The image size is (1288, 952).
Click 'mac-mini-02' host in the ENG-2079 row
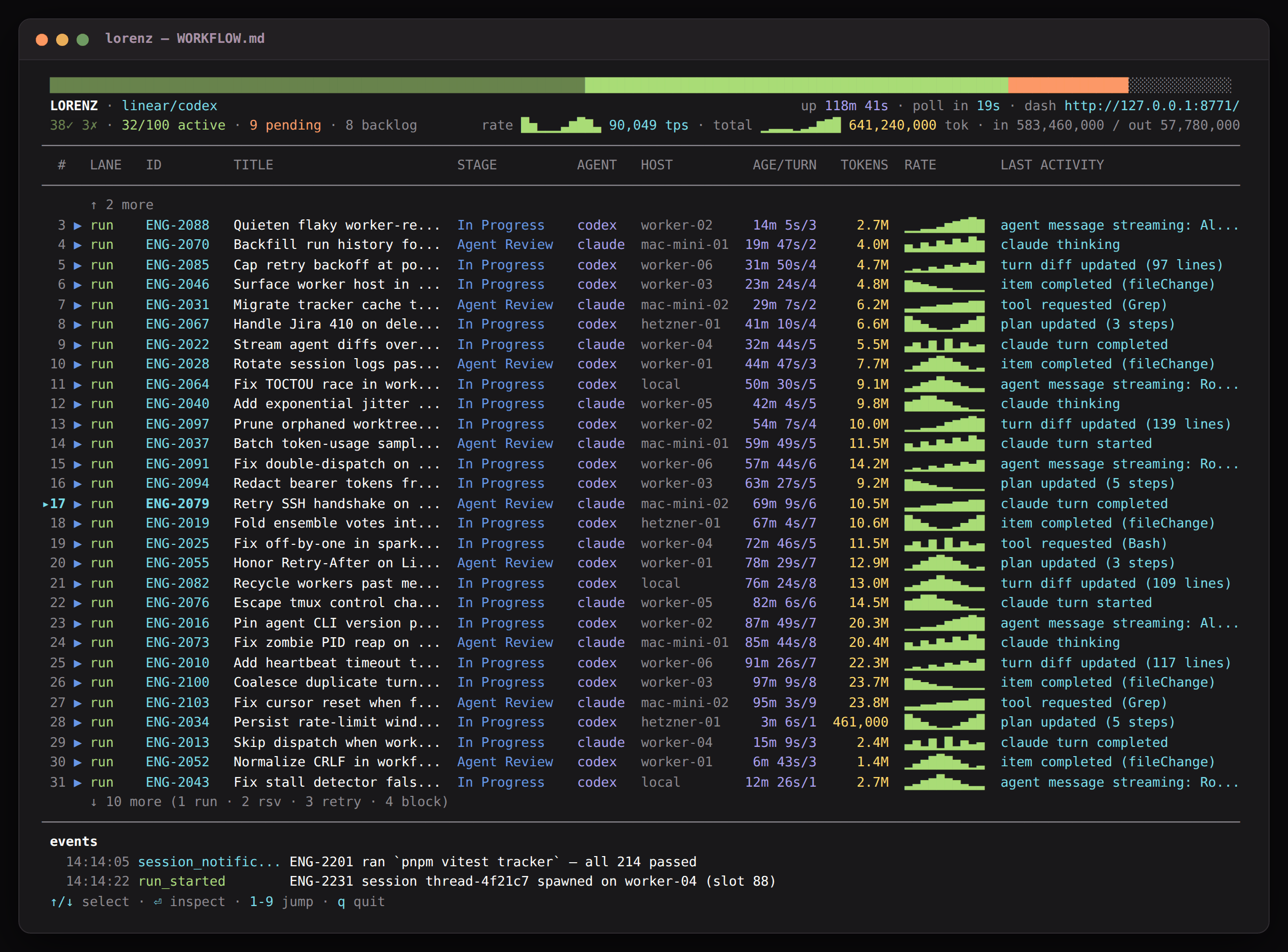click(x=685, y=504)
